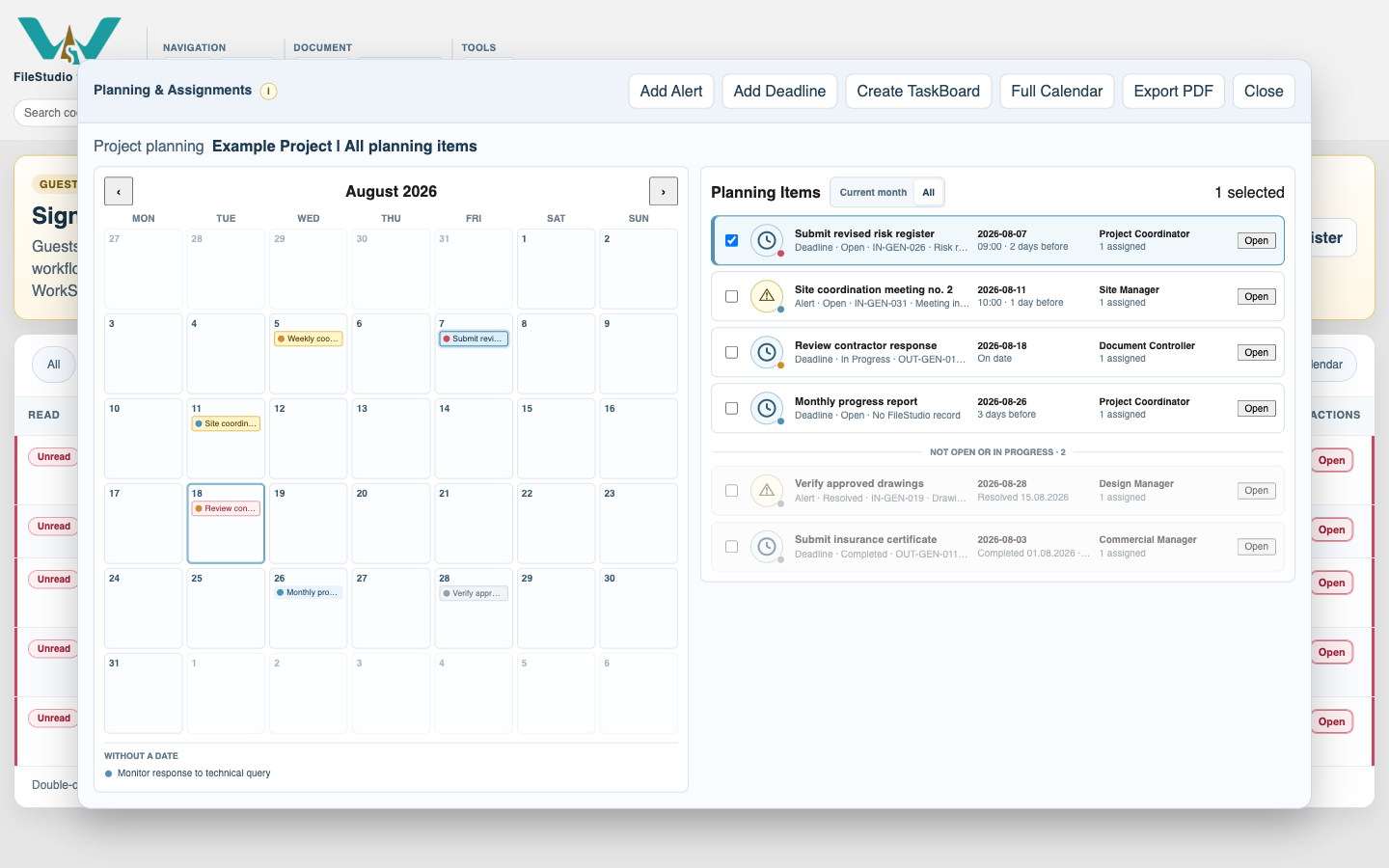Click the August 2026 month title
The height and width of the screenshot is (868, 1389).
pyautogui.click(x=391, y=192)
